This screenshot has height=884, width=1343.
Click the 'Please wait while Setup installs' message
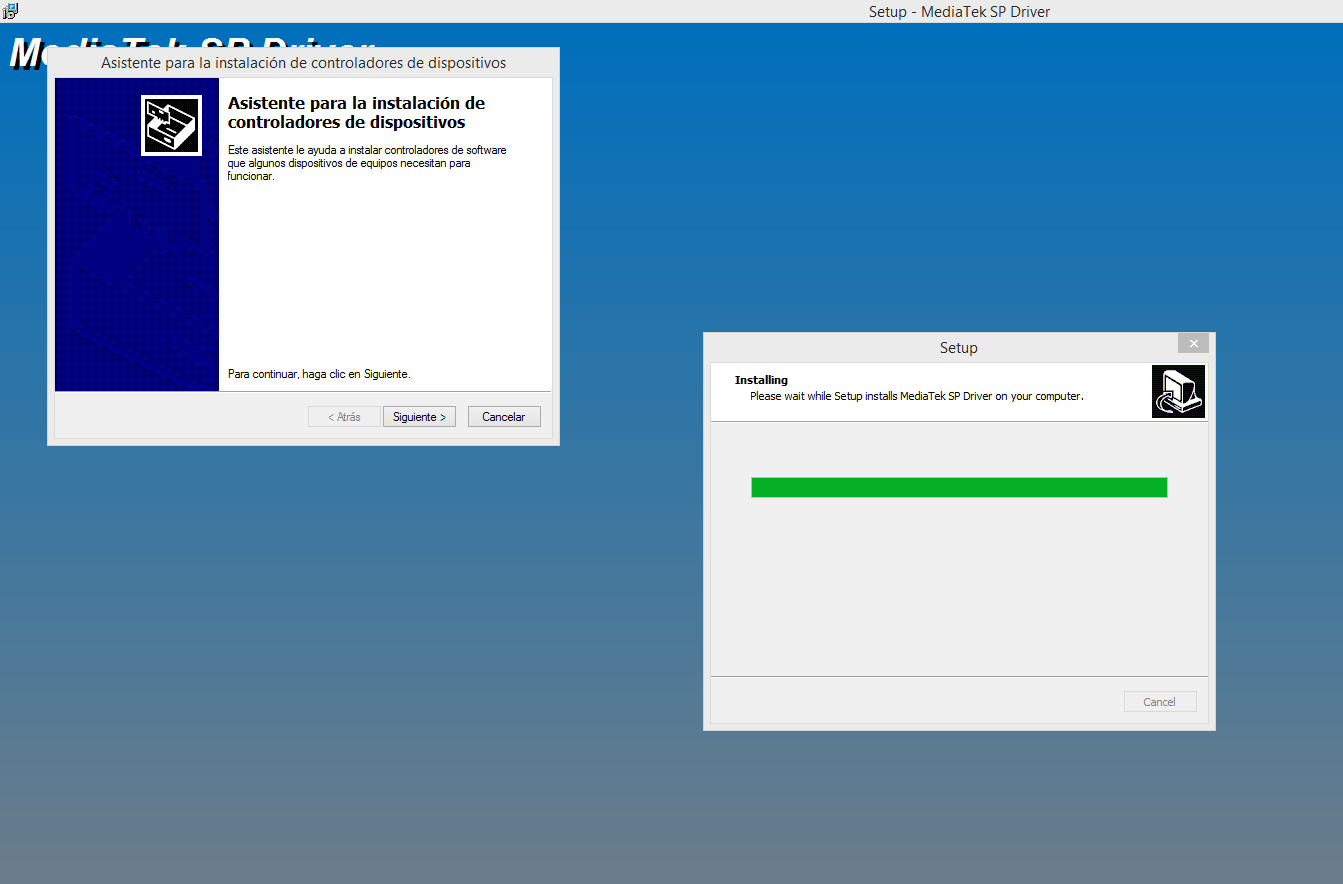[x=917, y=396]
